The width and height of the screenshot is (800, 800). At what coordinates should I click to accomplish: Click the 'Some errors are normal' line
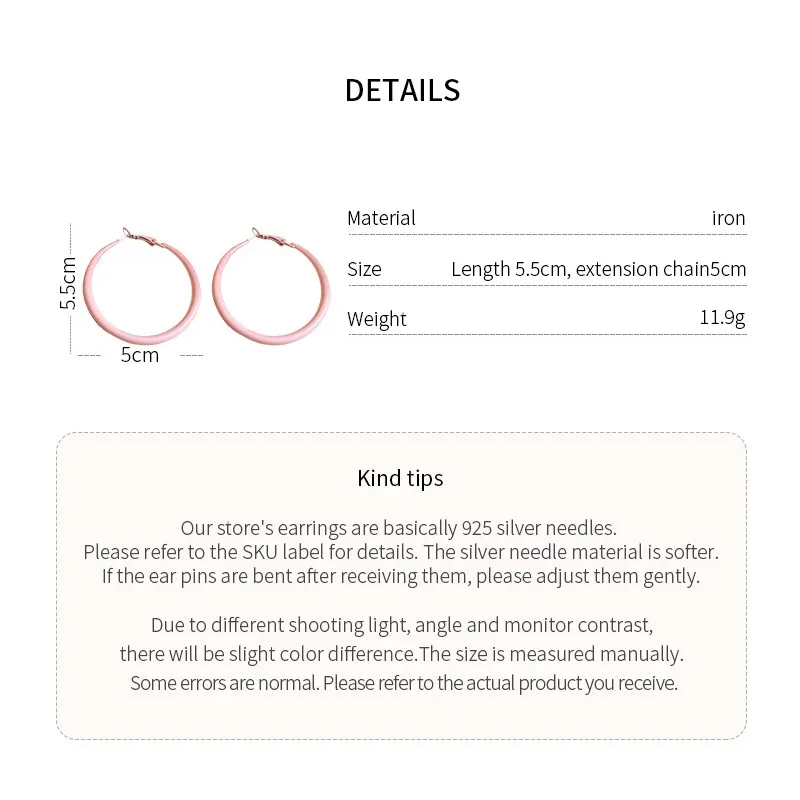tap(404, 684)
